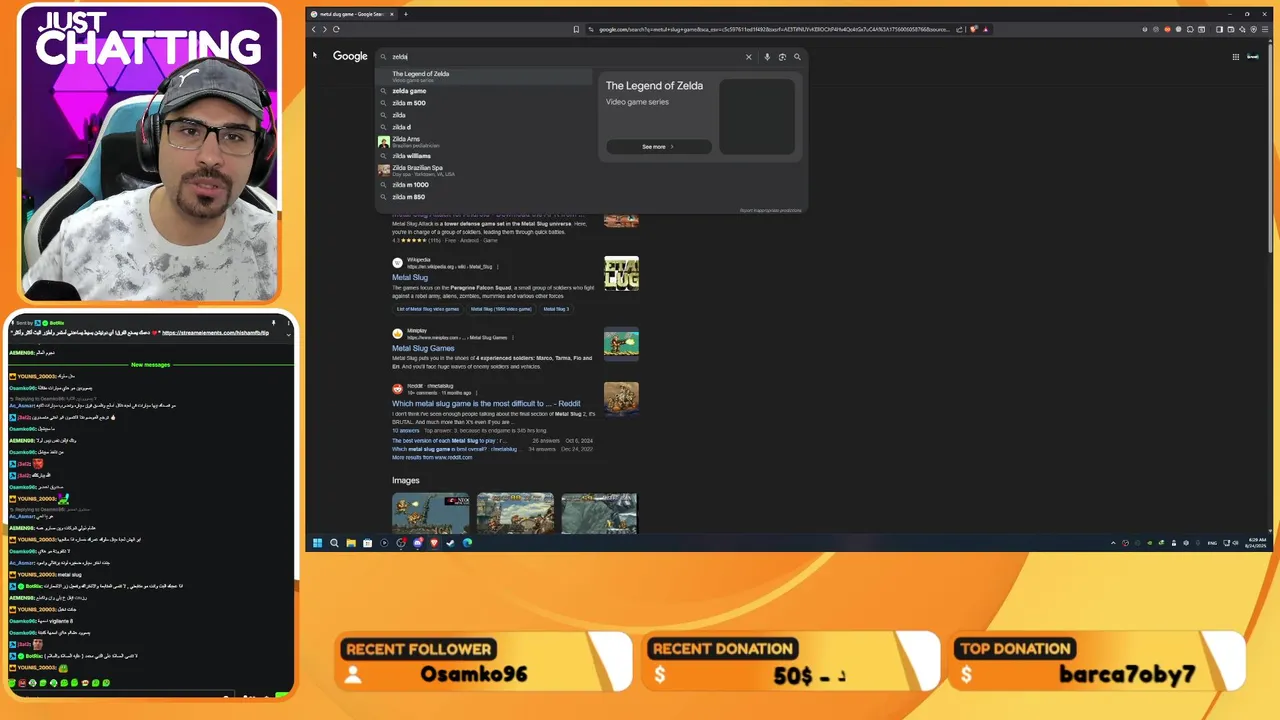1280x720 pixels.
Task: Select the metal slug game tab
Action: tap(352, 14)
